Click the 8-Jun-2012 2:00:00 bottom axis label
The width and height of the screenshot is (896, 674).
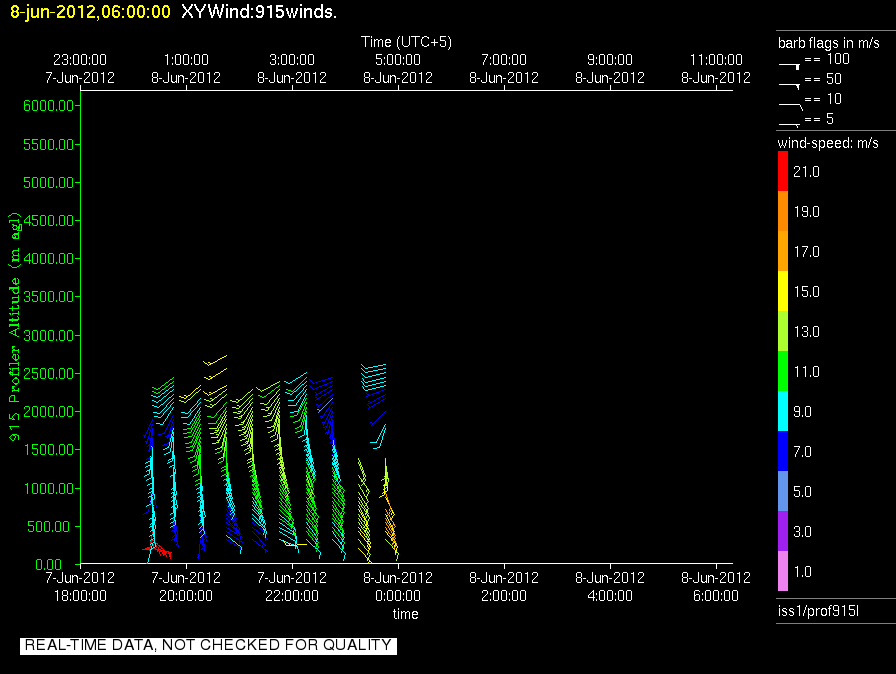click(x=504, y=587)
